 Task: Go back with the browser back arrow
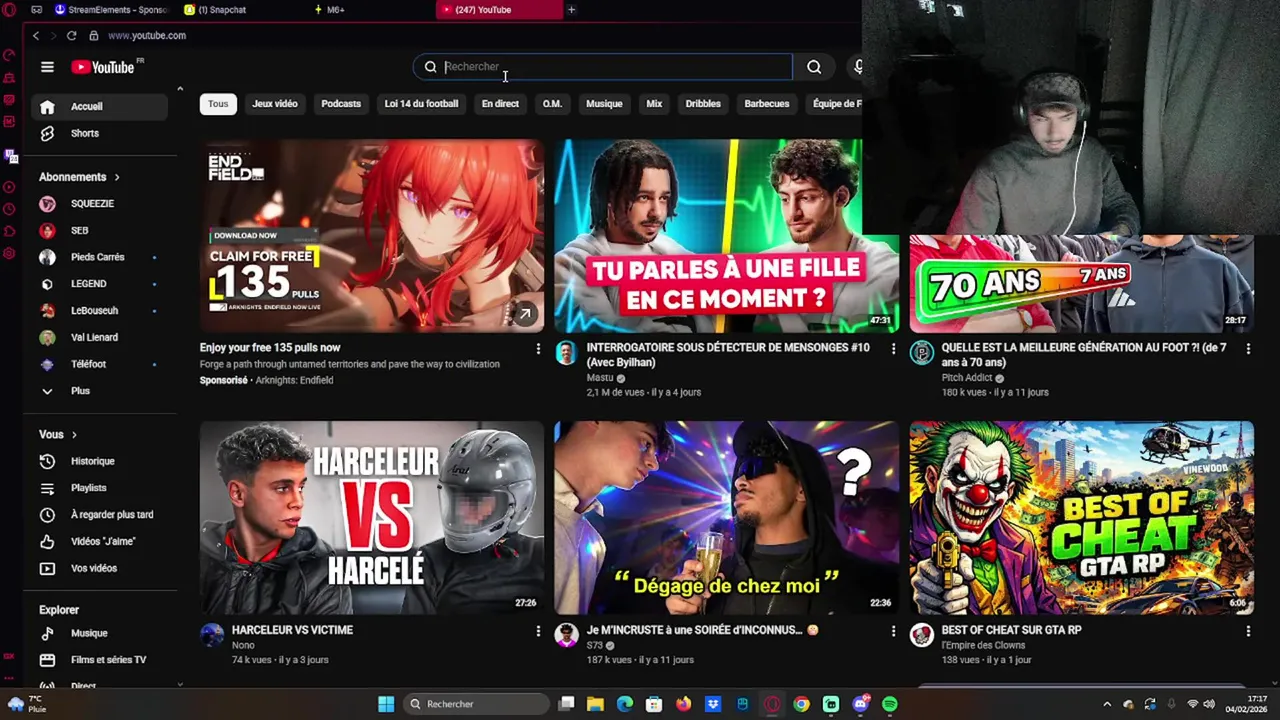pyautogui.click(x=36, y=36)
